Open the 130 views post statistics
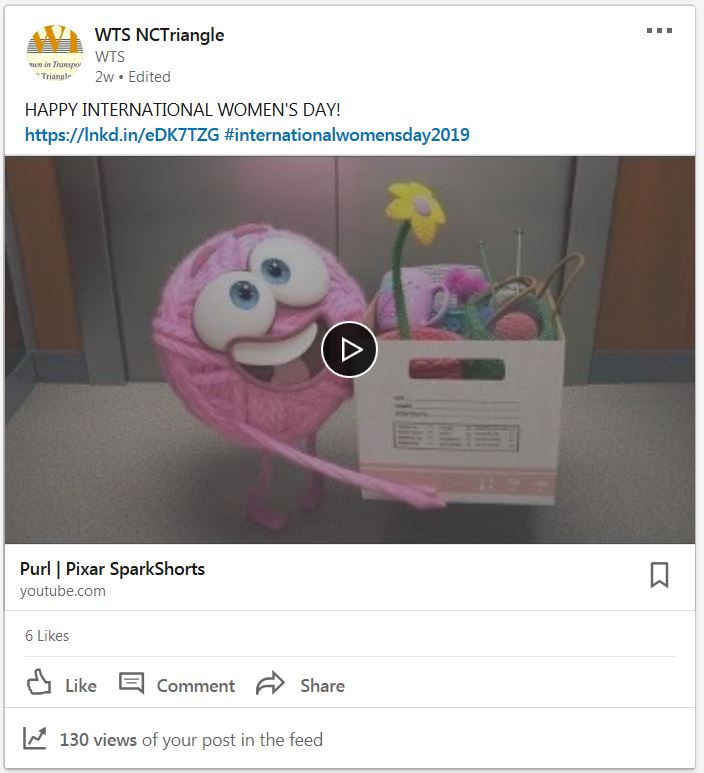 pos(191,740)
